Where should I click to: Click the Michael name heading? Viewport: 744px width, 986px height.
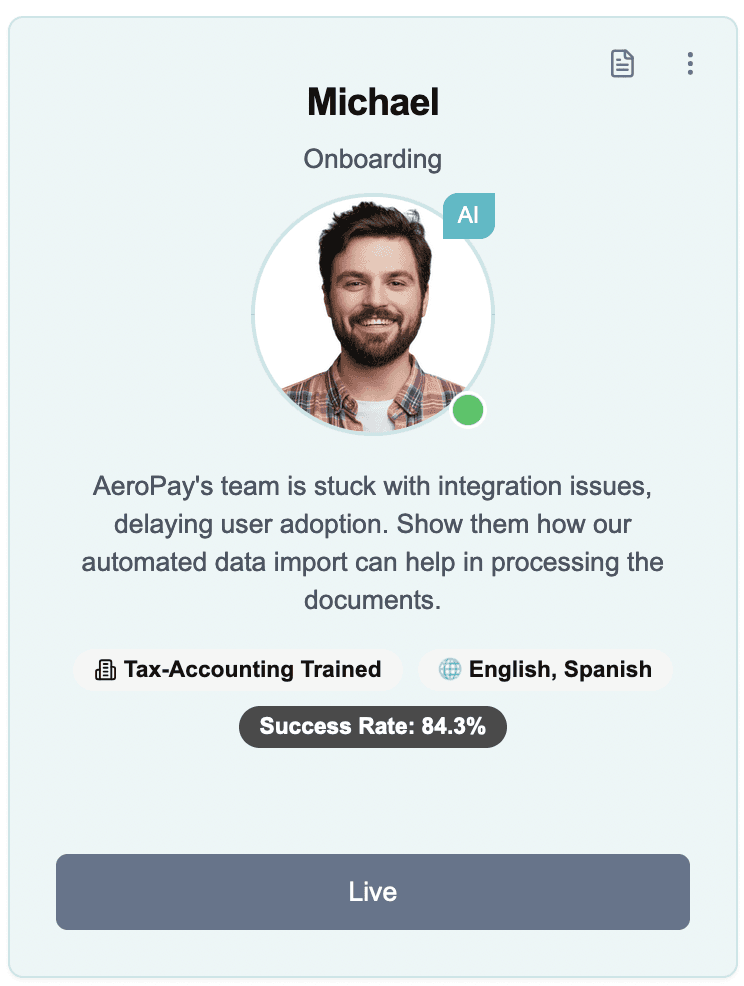point(373,102)
